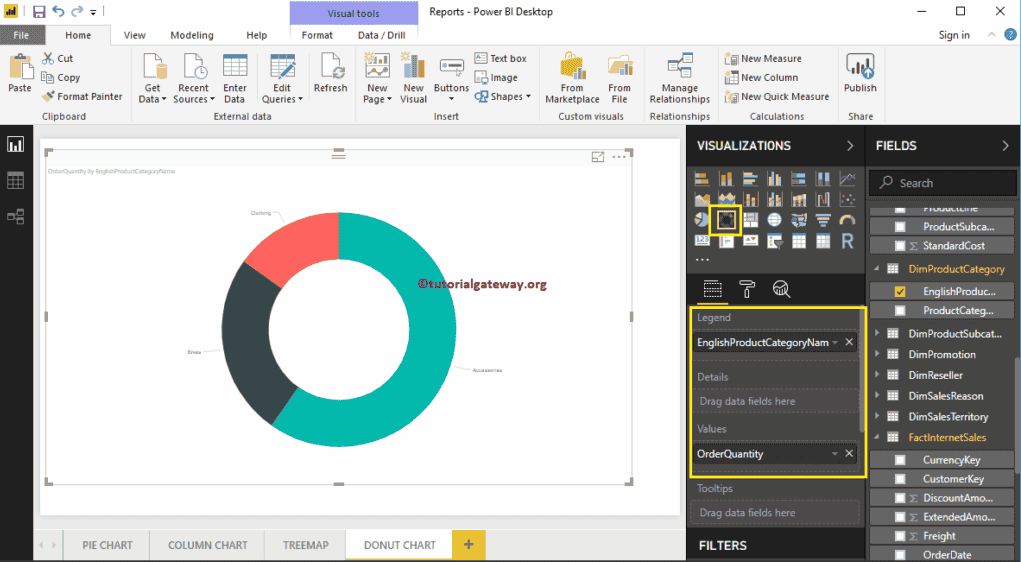Click the Undo arrow in title bar
The image size is (1021, 562).
point(59,11)
